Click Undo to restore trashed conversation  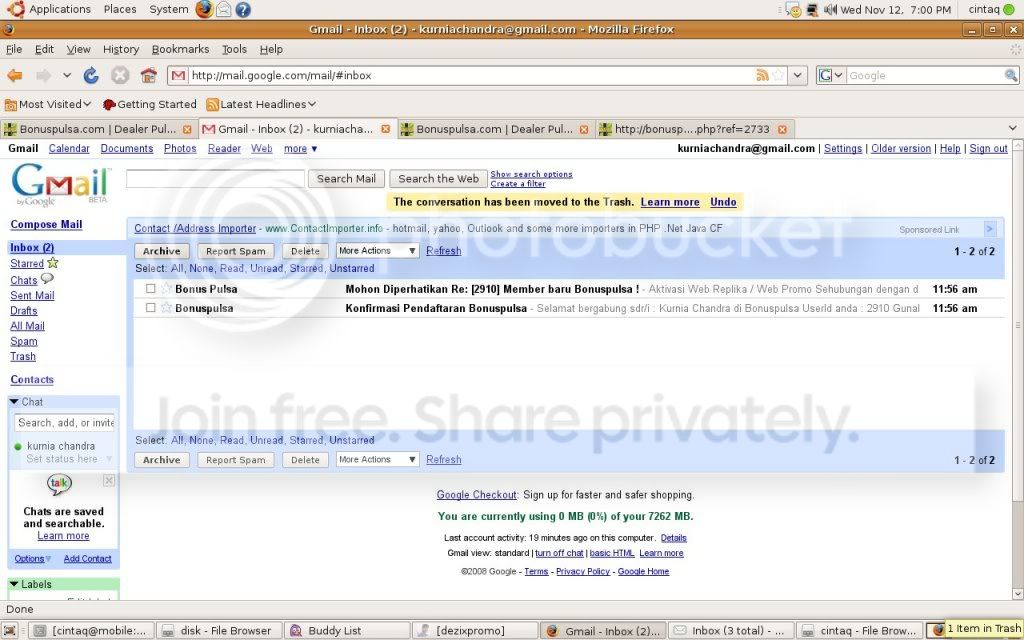click(723, 202)
